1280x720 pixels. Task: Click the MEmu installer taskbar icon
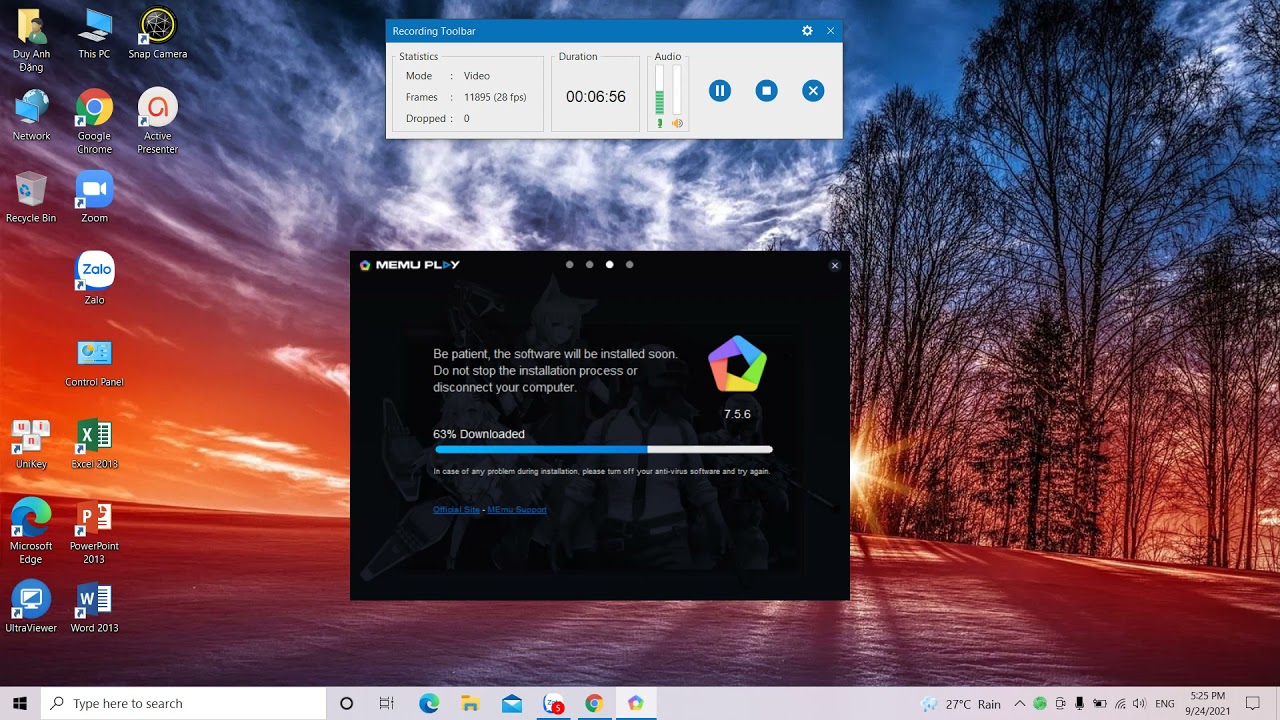click(x=636, y=703)
